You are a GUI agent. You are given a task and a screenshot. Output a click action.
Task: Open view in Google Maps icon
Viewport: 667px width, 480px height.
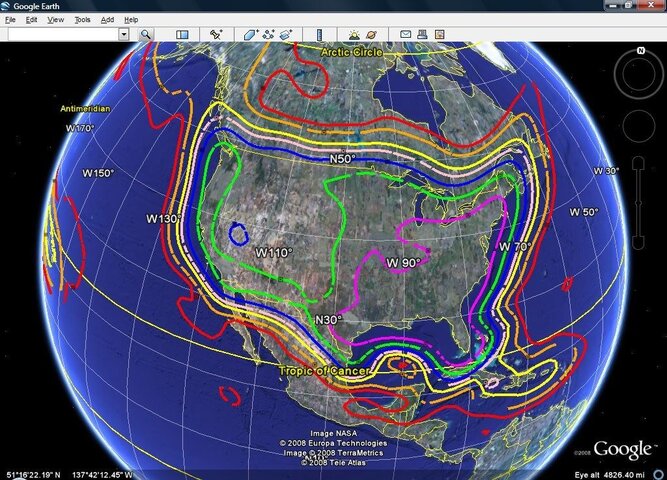[x=439, y=34]
